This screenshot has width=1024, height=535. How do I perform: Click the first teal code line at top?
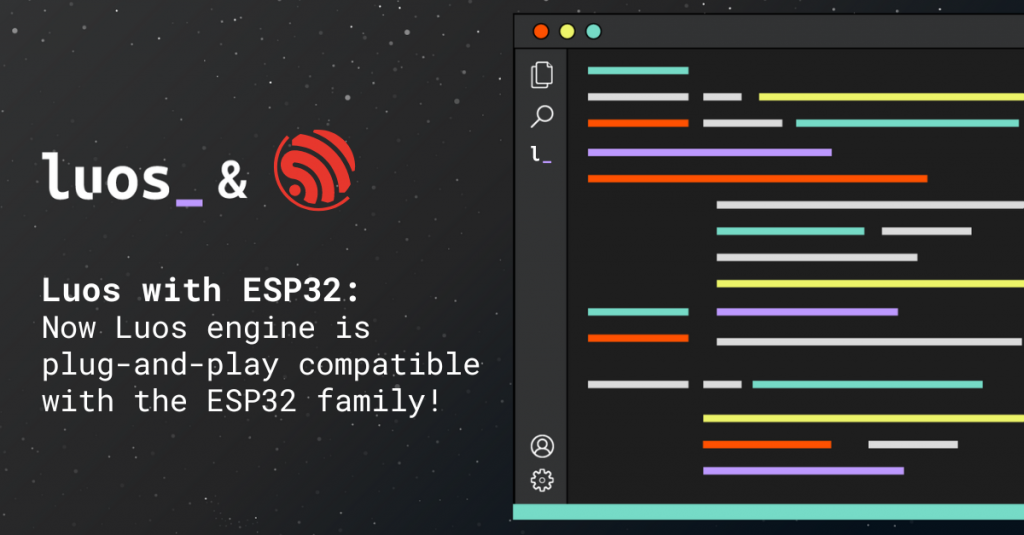(x=638, y=70)
